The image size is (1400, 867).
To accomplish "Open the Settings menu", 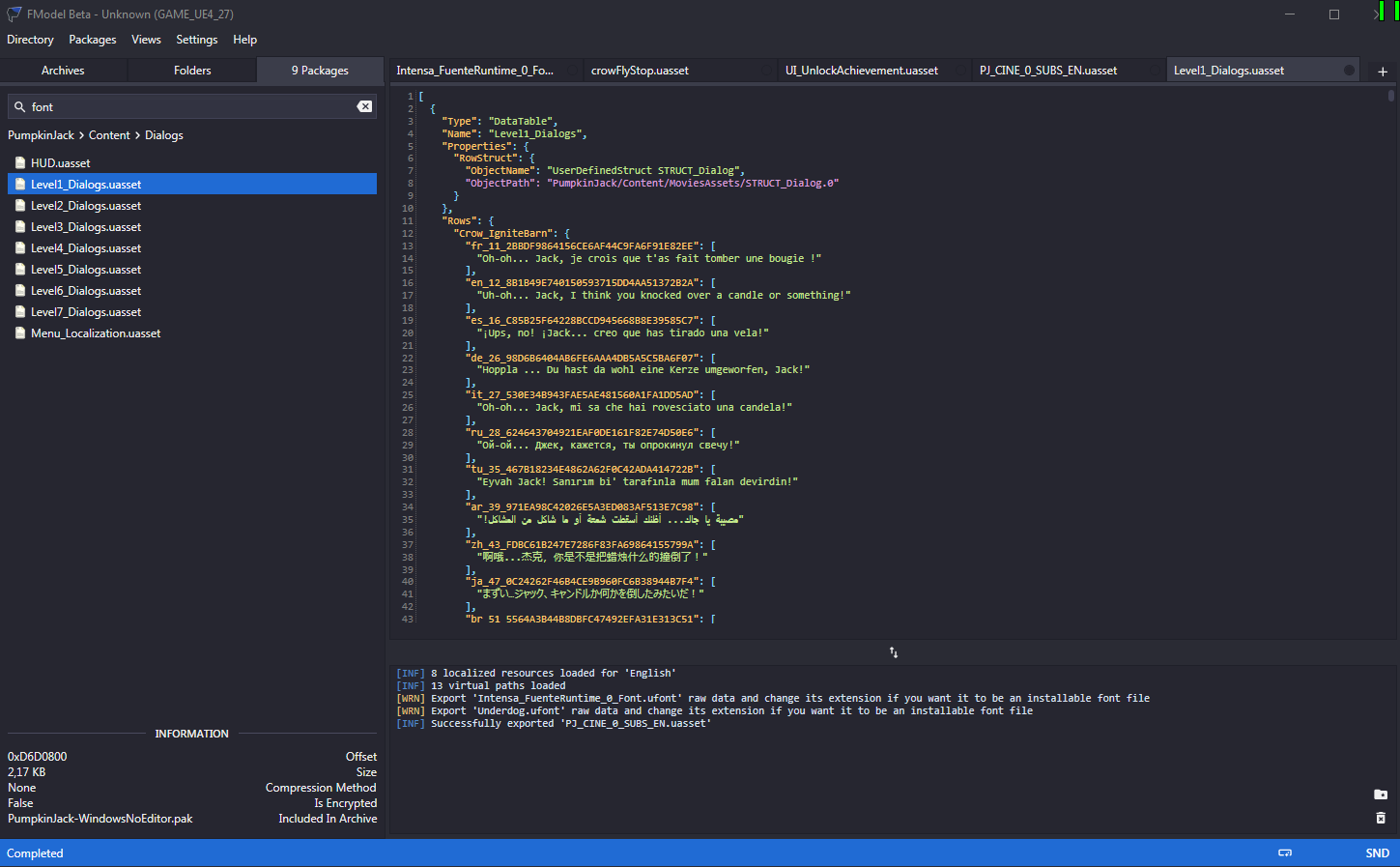I will [196, 40].
